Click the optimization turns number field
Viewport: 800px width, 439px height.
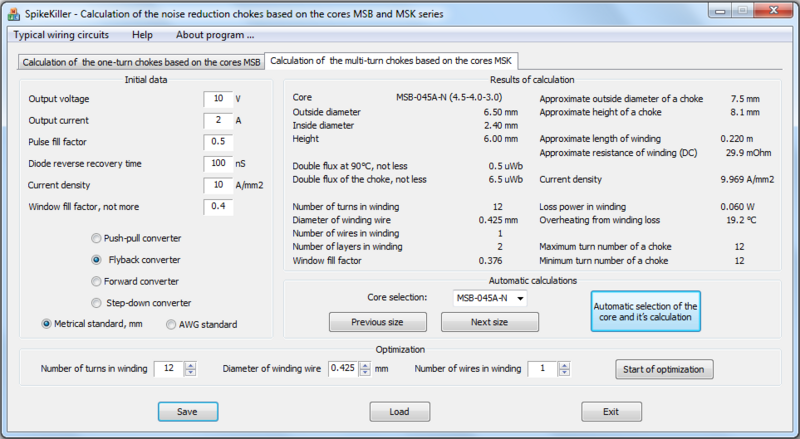point(169,369)
